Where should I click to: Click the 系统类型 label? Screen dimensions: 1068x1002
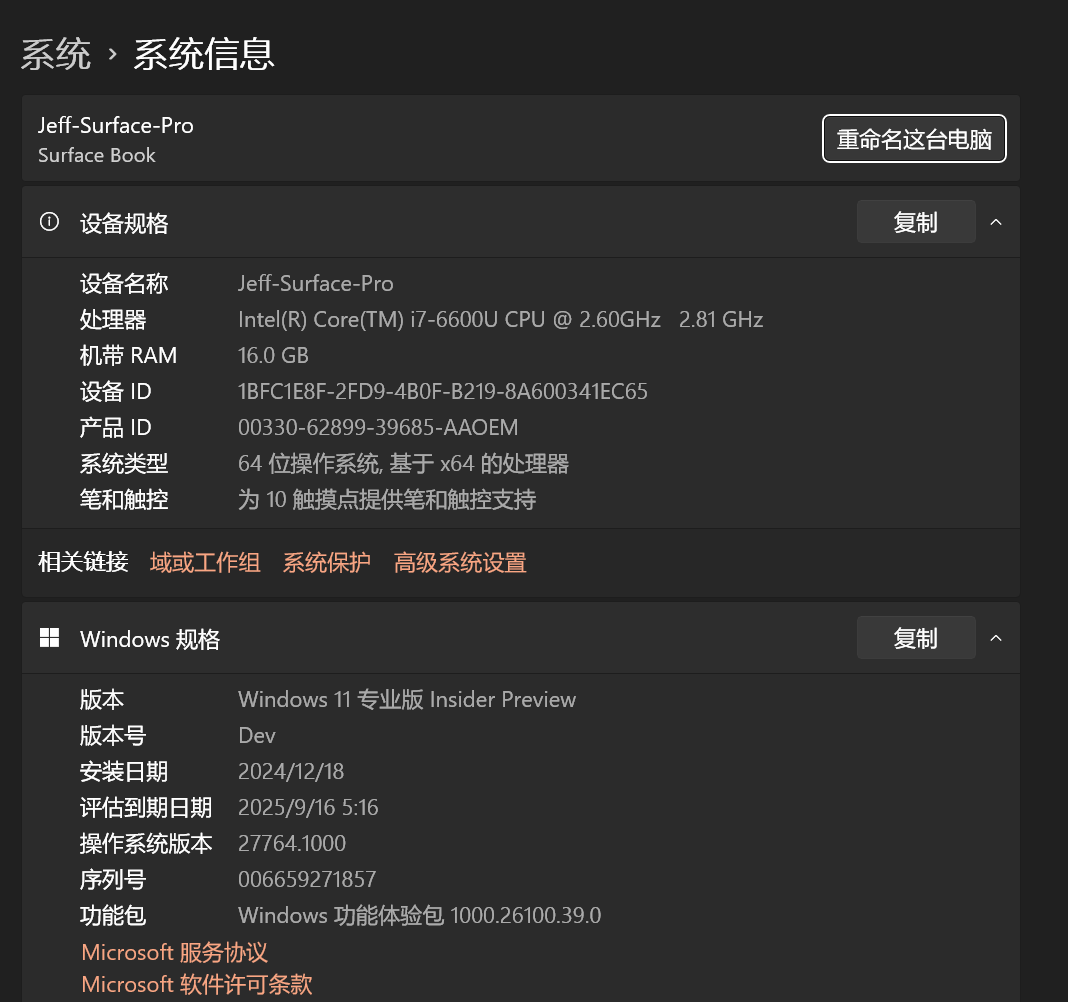124,464
